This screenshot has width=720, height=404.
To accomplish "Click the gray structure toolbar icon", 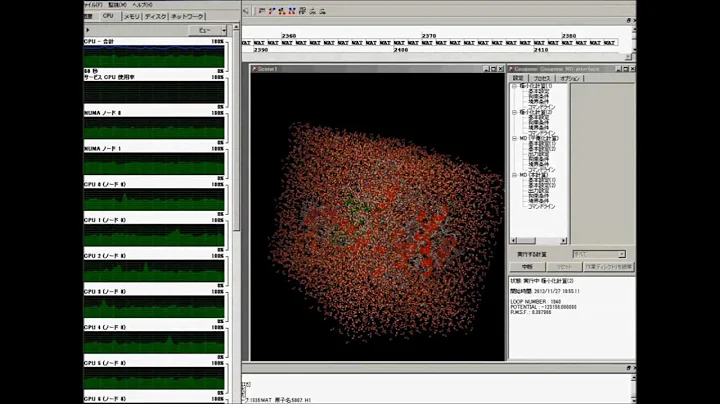I will pyautogui.click(x=302, y=11).
